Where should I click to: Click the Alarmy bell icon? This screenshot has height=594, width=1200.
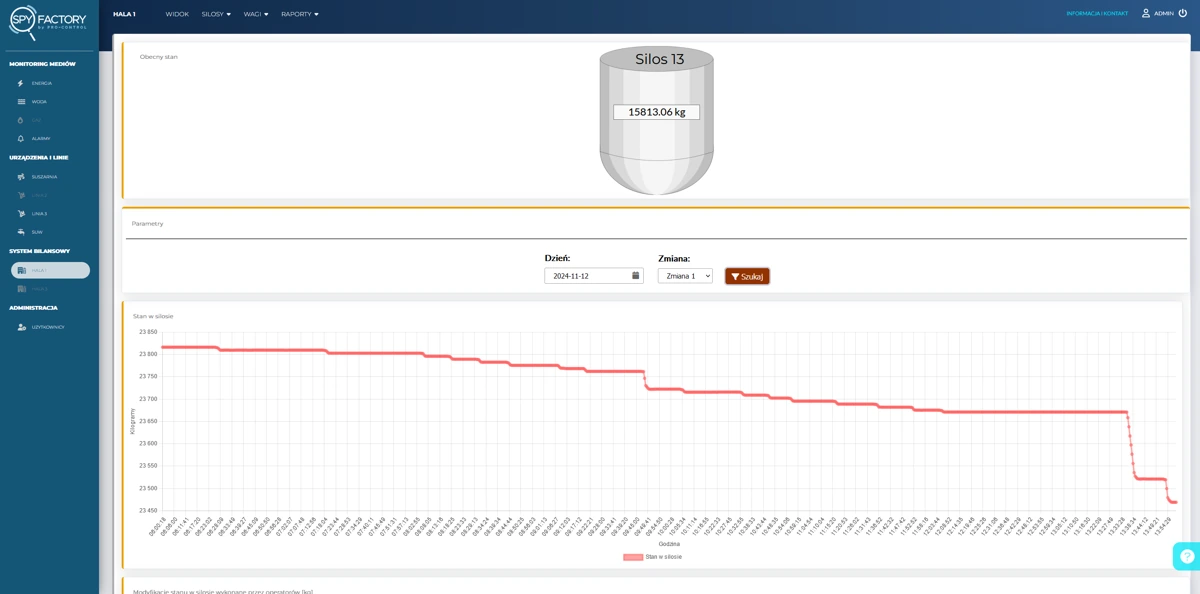coord(21,139)
